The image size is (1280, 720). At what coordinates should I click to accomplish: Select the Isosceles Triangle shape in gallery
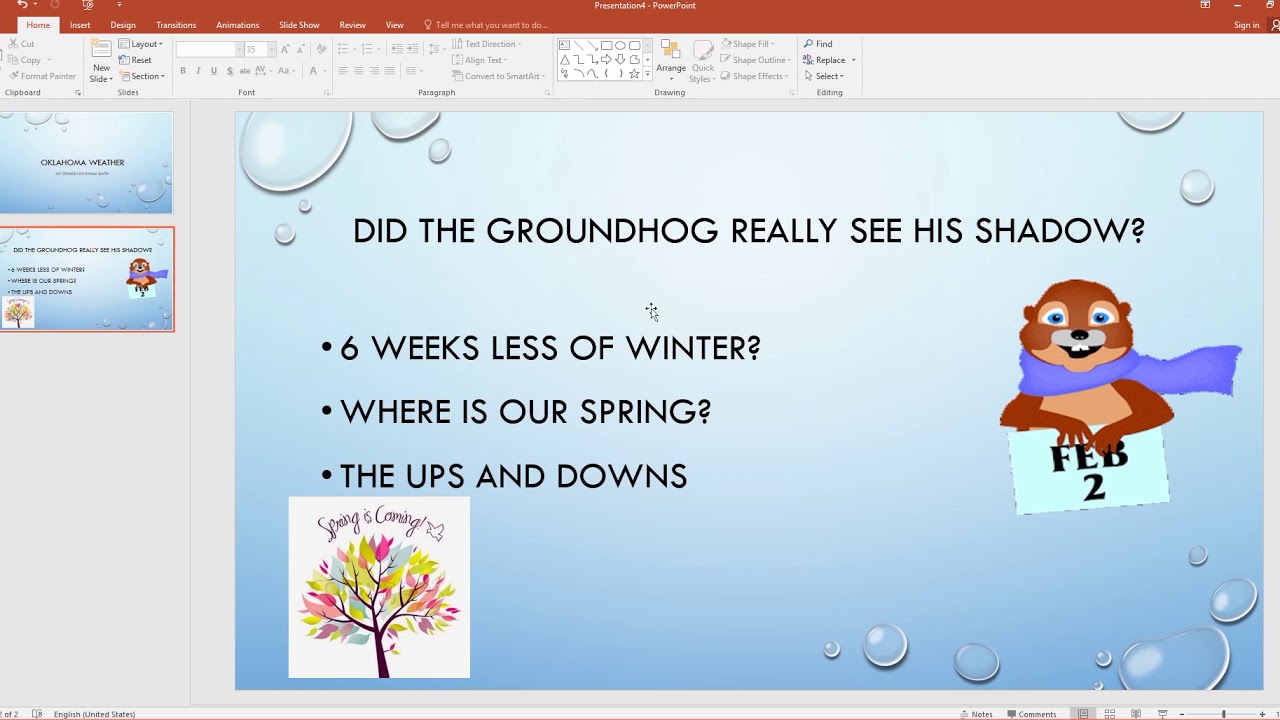point(564,60)
